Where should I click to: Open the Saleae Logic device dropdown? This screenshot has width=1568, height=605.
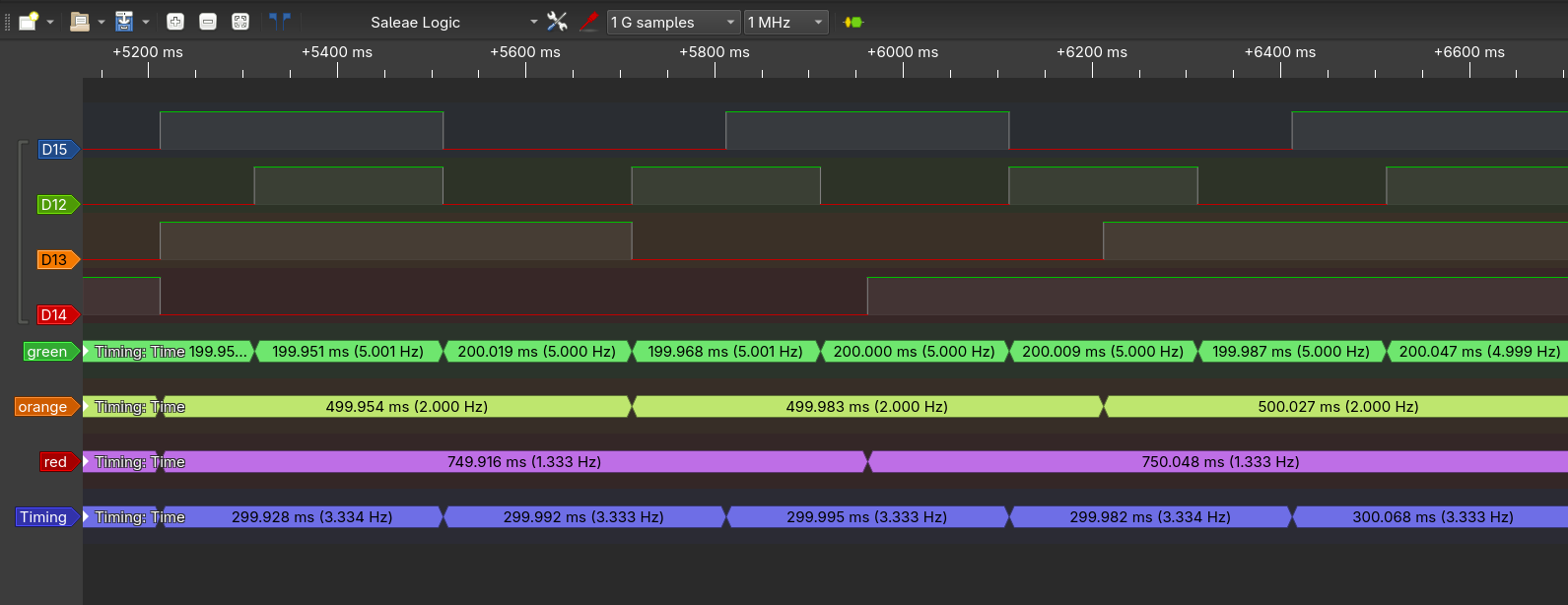click(x=453, y=22)
